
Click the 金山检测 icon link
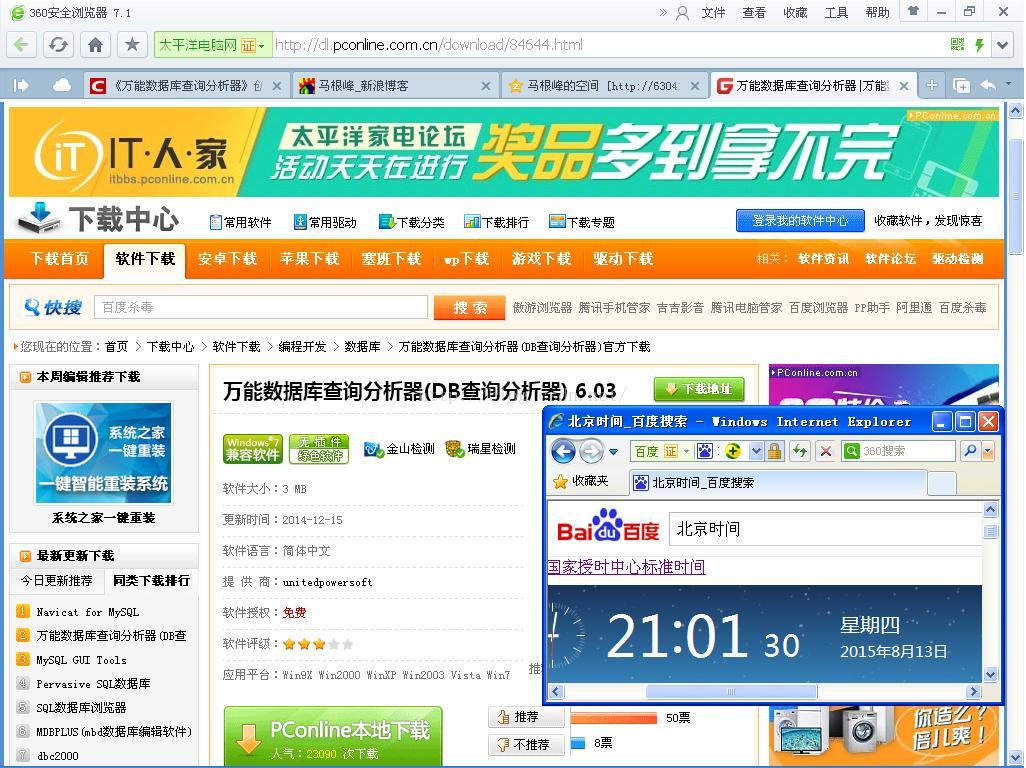[x=399, y=449]
